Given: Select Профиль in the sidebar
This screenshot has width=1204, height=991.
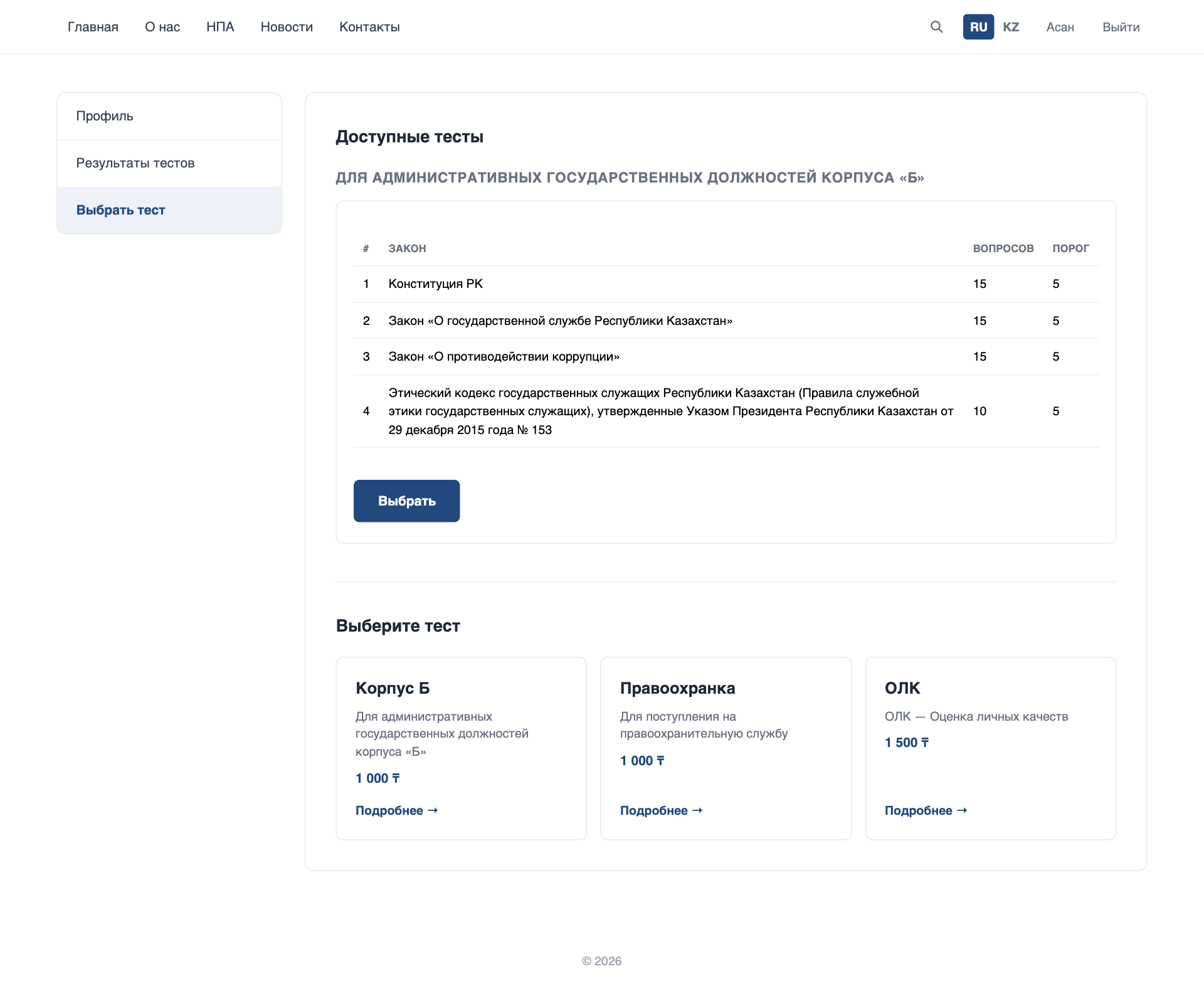Looking at the screenshot, I should [x=169, y=116].
